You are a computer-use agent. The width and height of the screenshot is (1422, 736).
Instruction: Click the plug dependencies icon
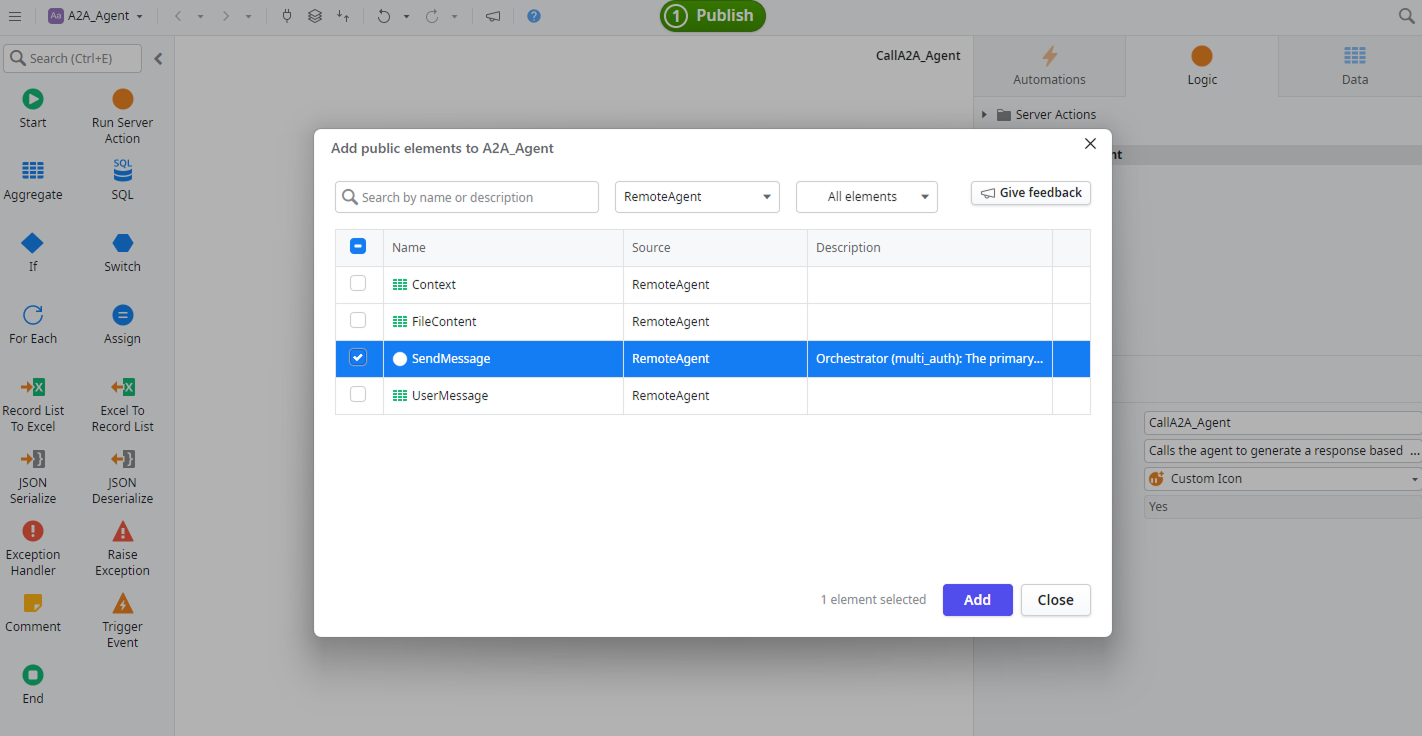(x=287, y=16)
